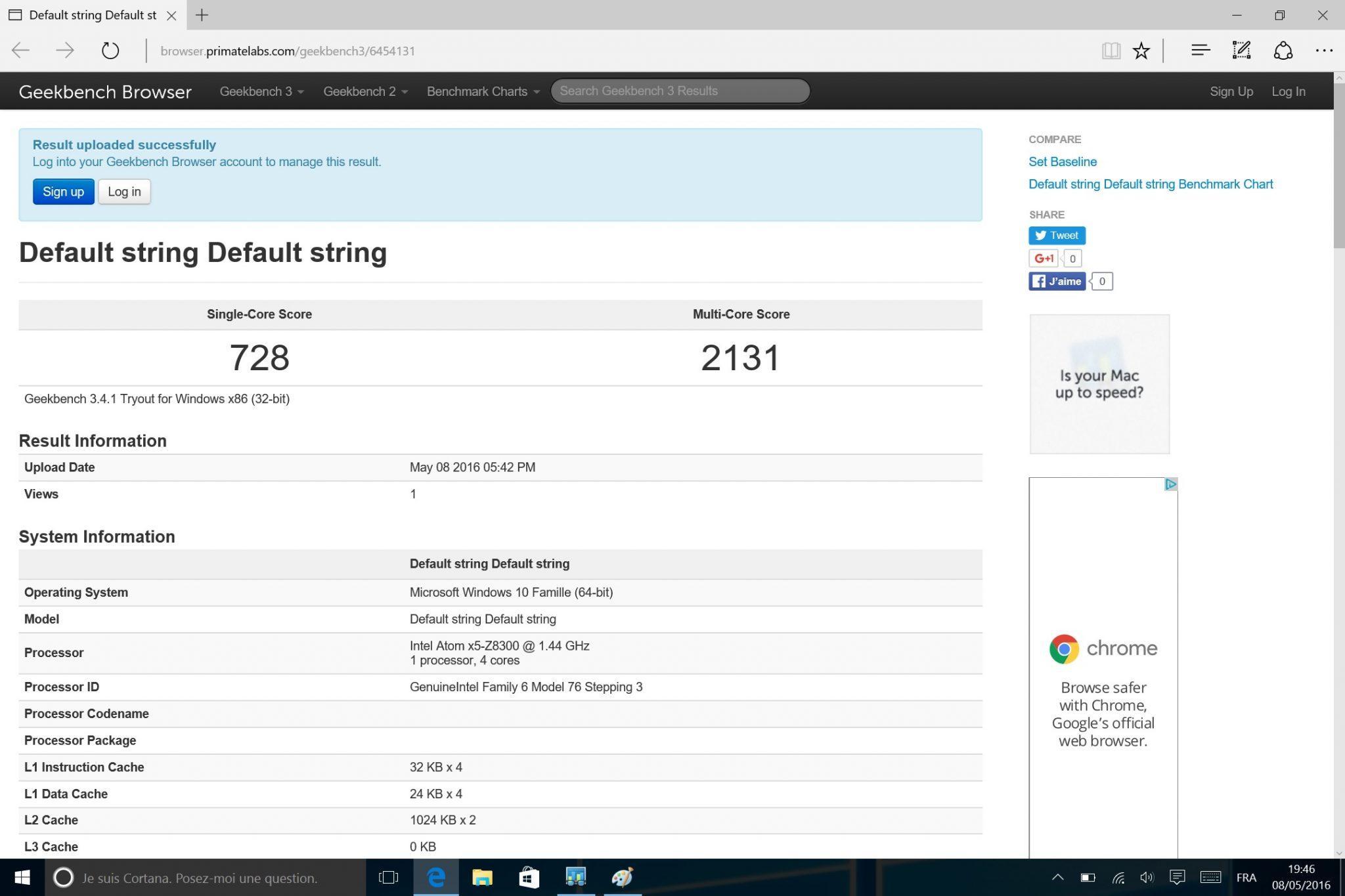Click the blue Sign up button

tap(64, 192)
